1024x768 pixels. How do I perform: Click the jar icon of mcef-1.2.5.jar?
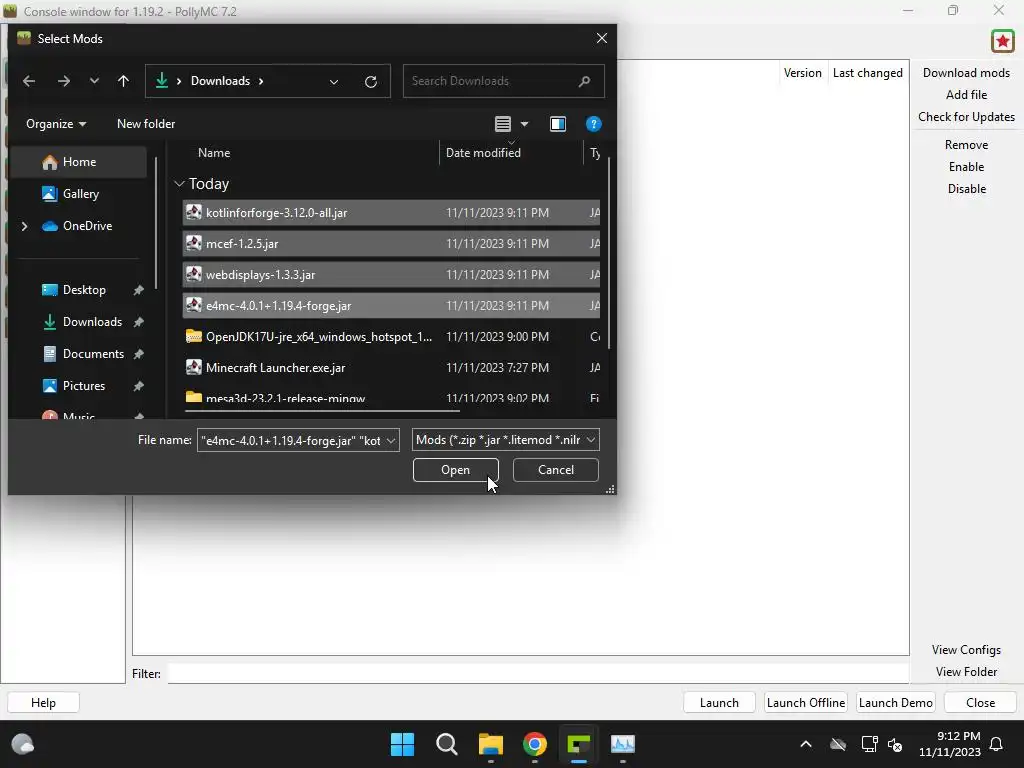pos(193,244)
